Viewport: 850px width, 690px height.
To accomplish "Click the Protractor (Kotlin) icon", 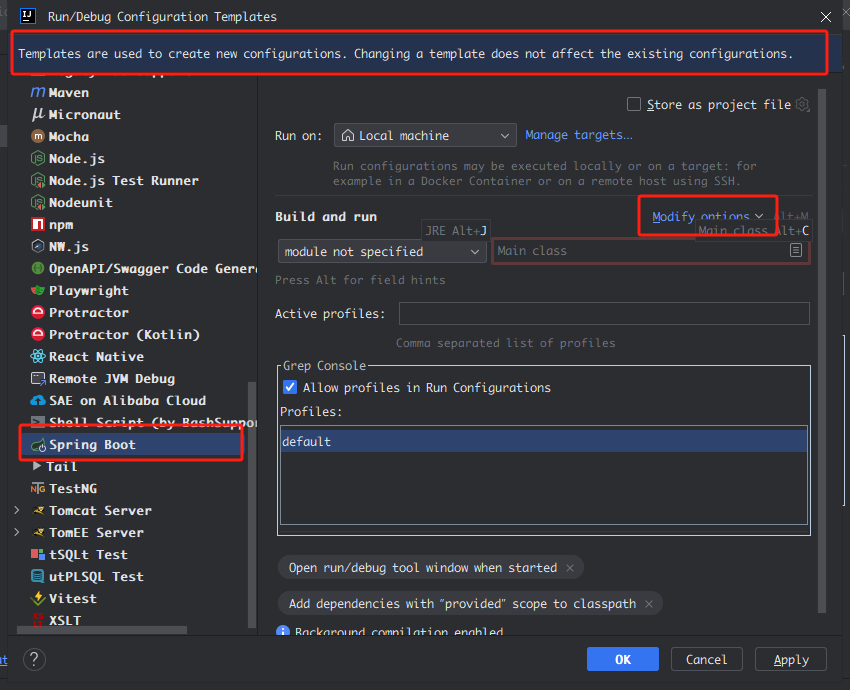I will [x=38, y=334].
